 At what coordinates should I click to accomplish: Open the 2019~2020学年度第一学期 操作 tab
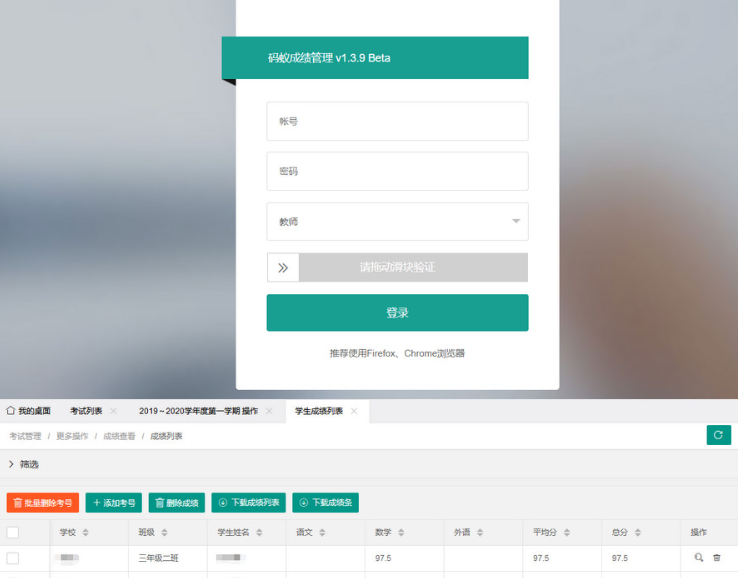pos(198,411)
